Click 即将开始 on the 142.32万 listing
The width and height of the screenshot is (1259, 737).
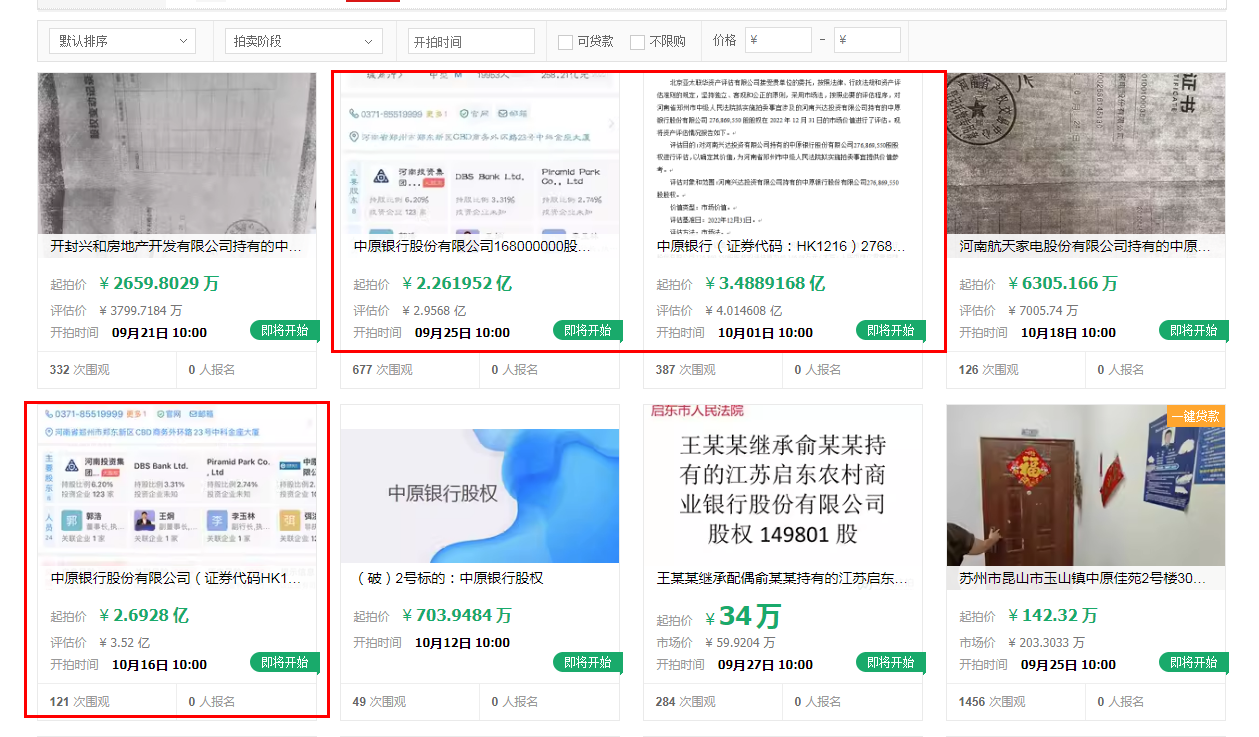[1194, 662]
